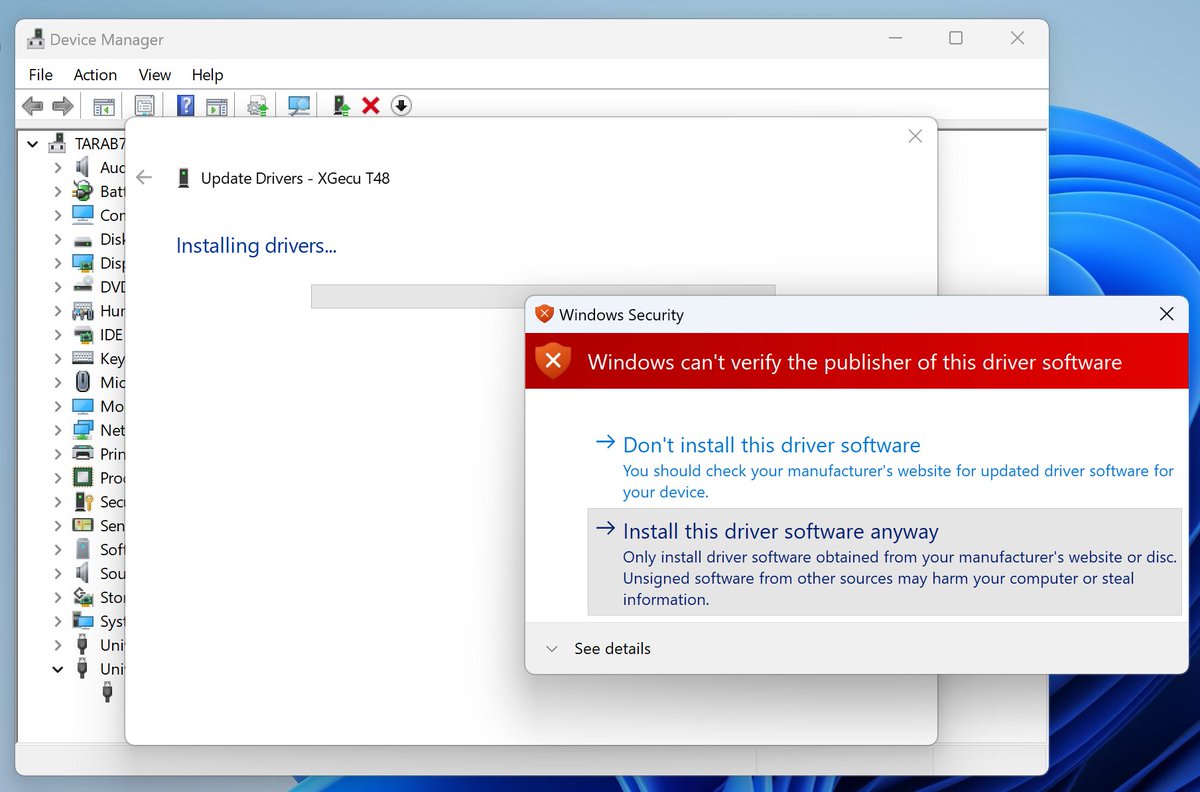This screenshot has width=1200, height=792.
Task: Open Properties from the toolbar sheet icon
Action: [x=144, y=105]
